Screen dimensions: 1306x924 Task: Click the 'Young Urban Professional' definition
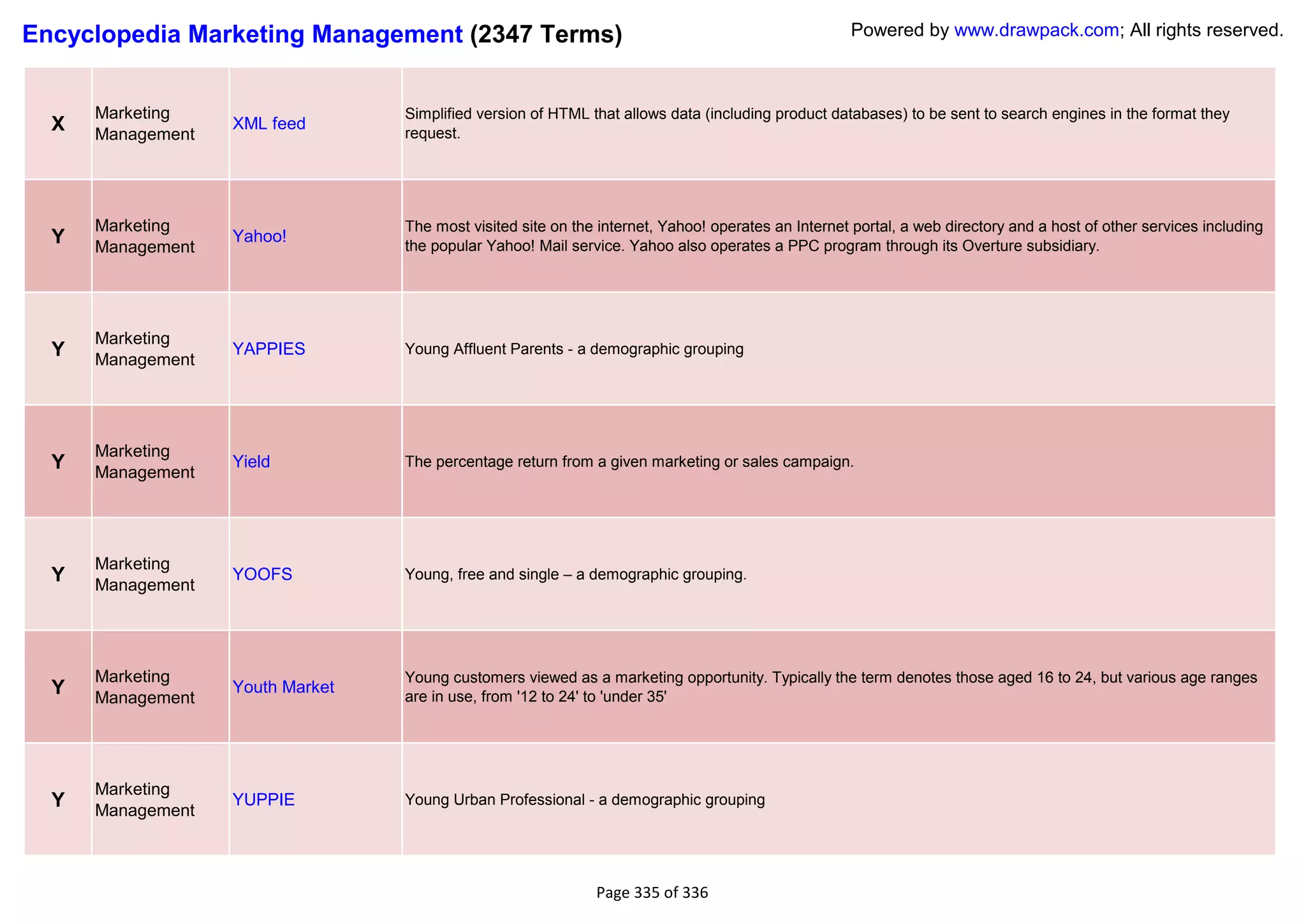585,800
